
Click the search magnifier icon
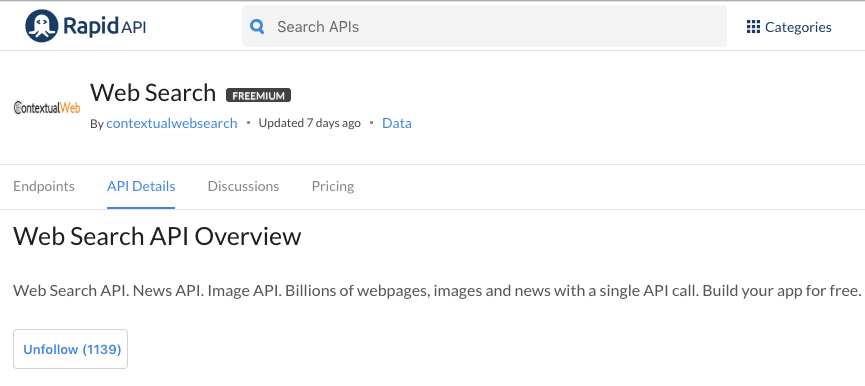[x=257, y=26]
